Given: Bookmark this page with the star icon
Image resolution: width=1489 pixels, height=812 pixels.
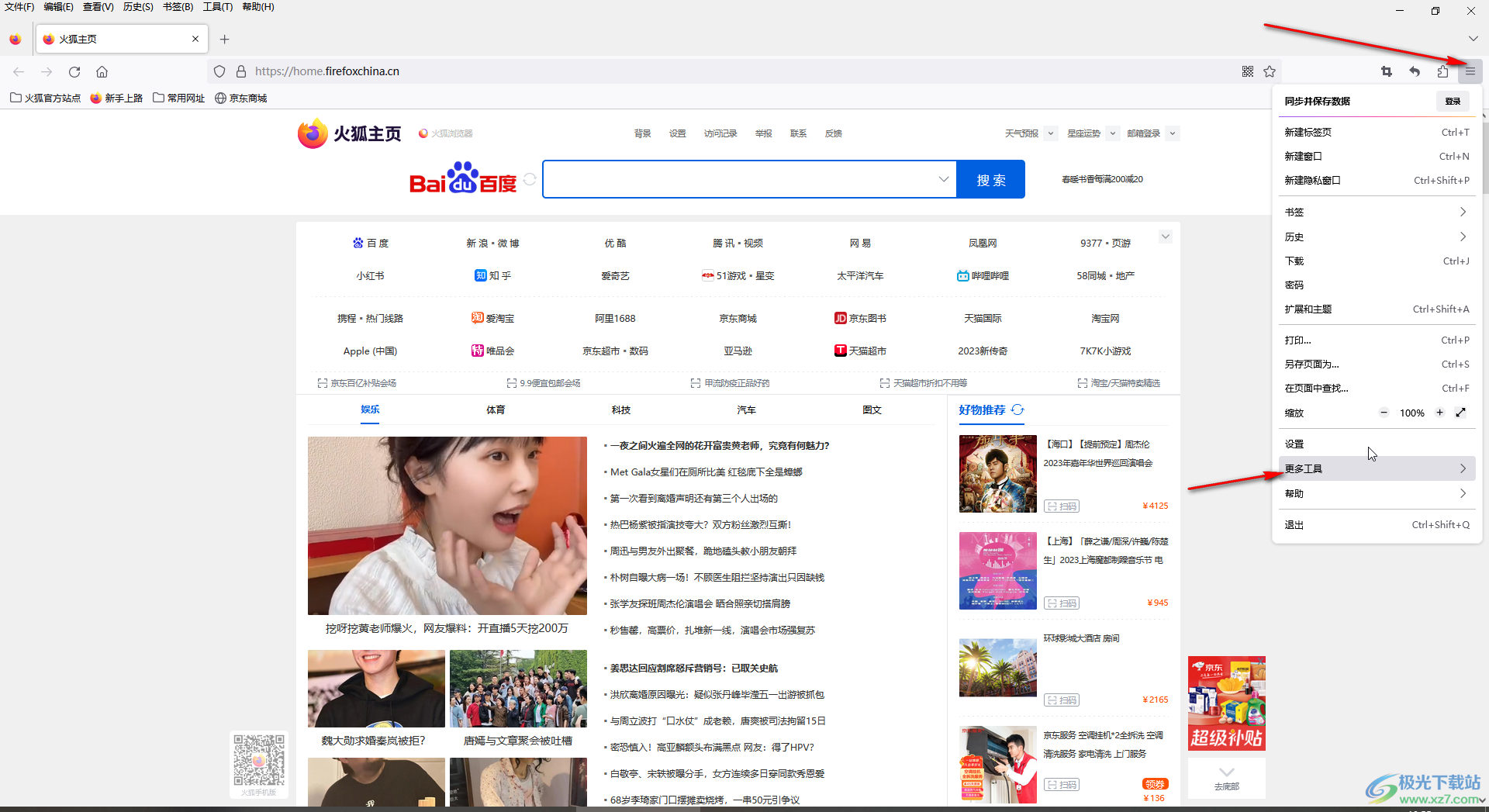Looking at the screenshot, I should pyautogui.click(x=1270, y=71).
